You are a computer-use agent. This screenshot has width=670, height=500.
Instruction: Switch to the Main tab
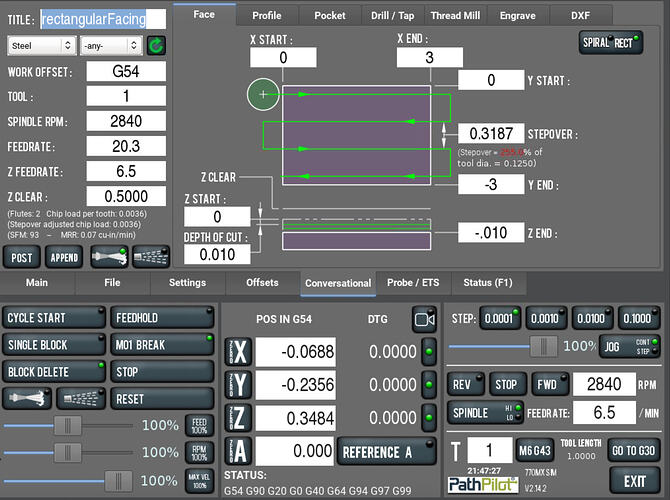(x=37, y=282)
